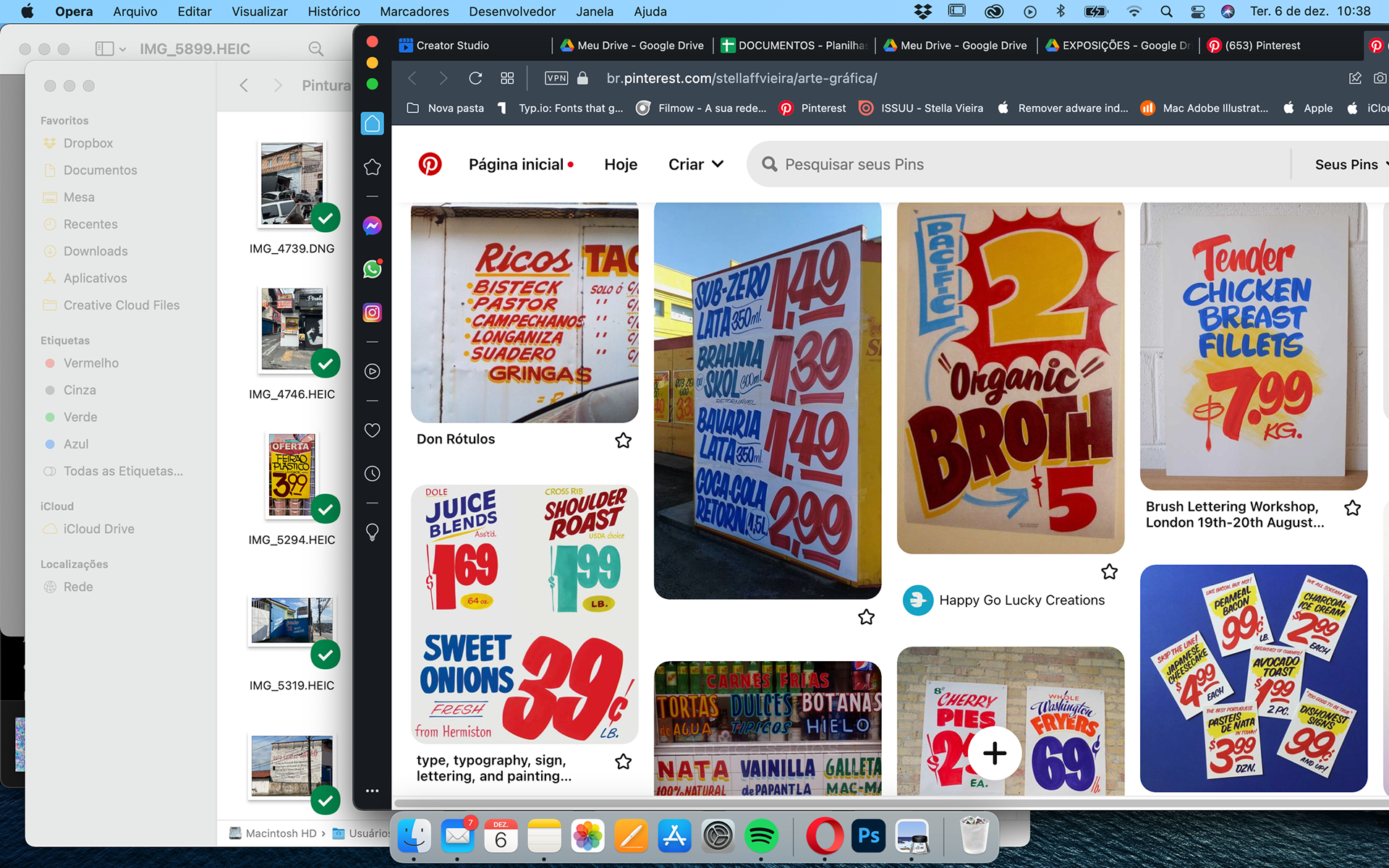Open the Marcadores menu

[x=414, y=12]
